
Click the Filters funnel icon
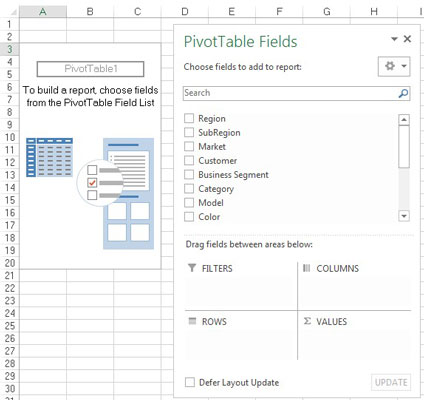[x=192, y=268]
